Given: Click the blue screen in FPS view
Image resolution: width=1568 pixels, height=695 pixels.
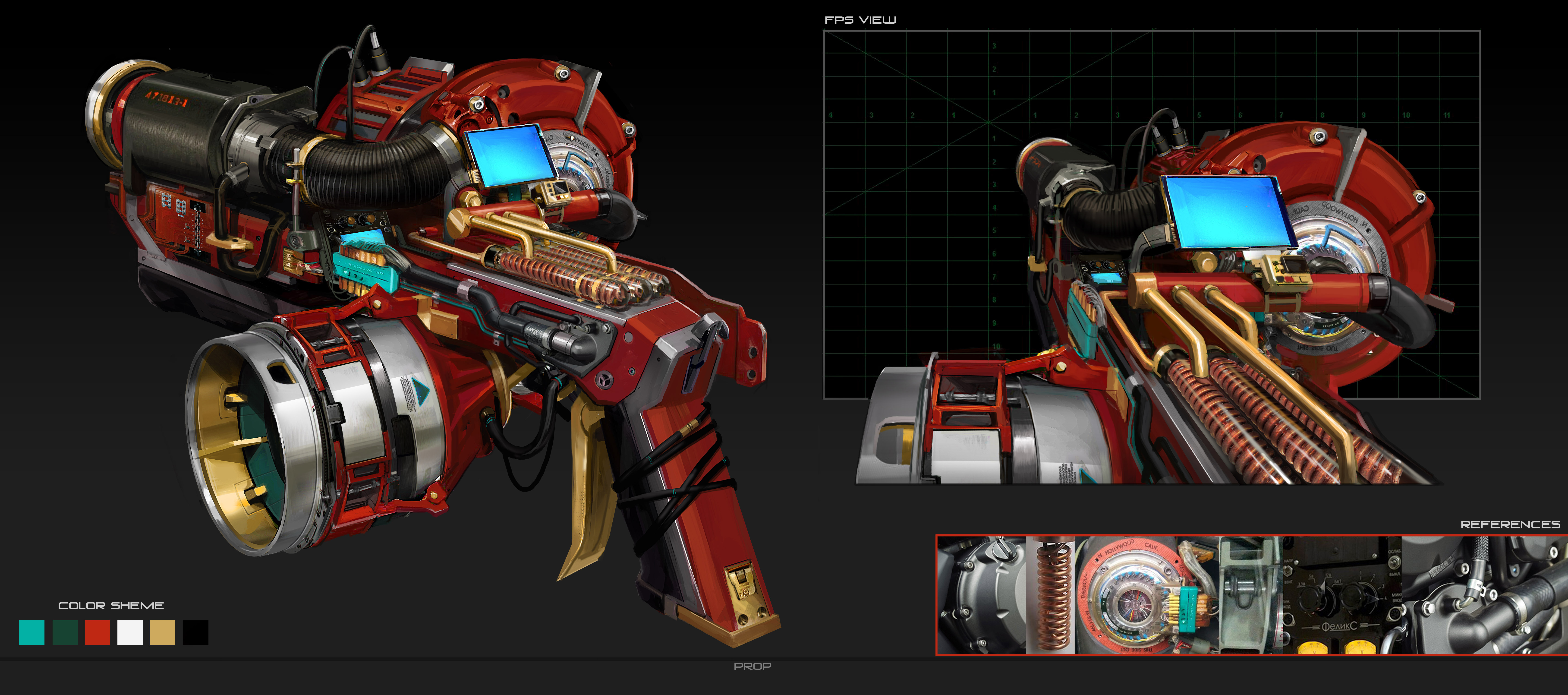Looking at the screenshot, I should pyautogui.click(x=1227, y=211).
